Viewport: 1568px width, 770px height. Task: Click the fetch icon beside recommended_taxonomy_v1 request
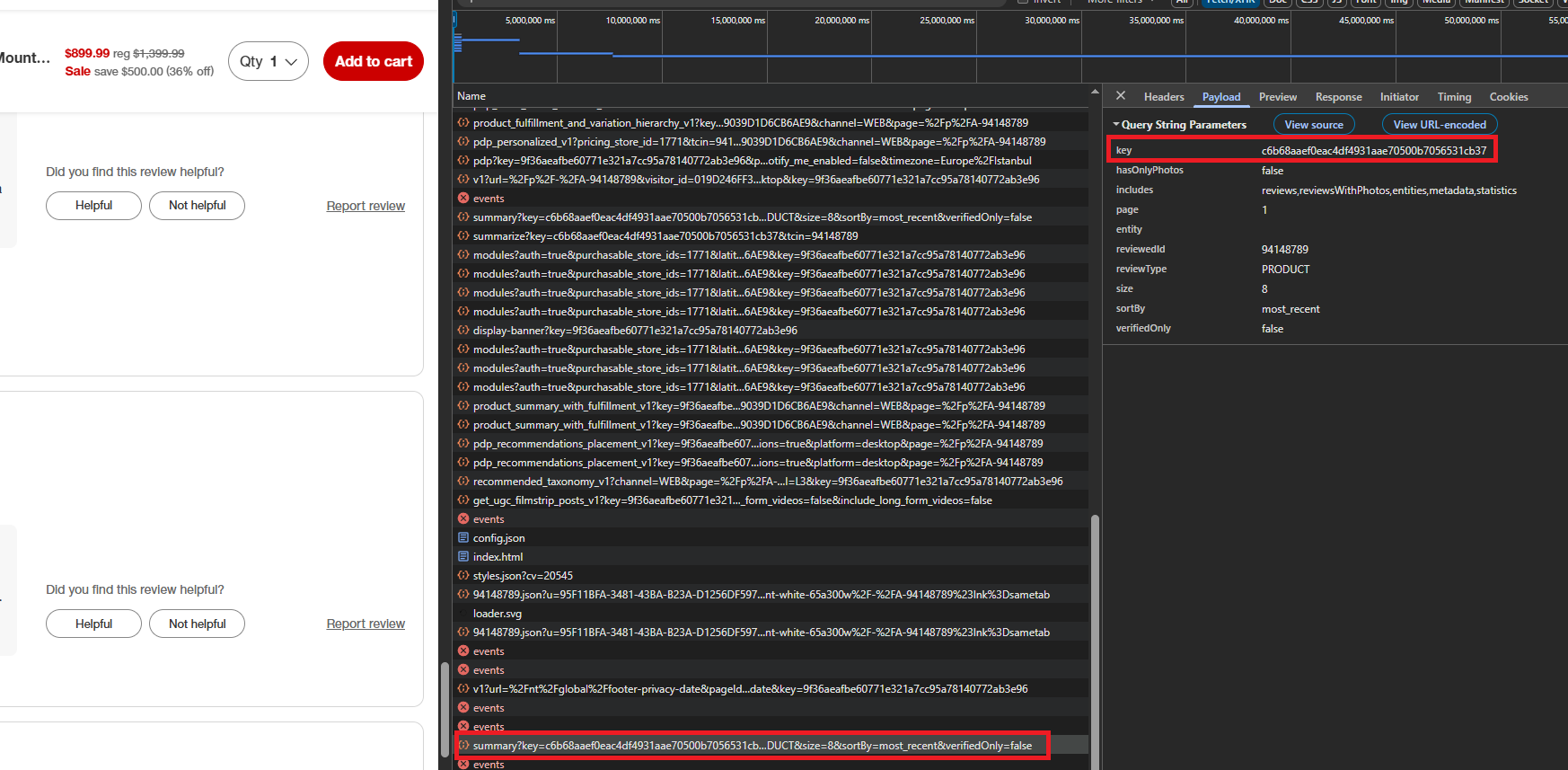pyautogui.click(x=463, y=481)
